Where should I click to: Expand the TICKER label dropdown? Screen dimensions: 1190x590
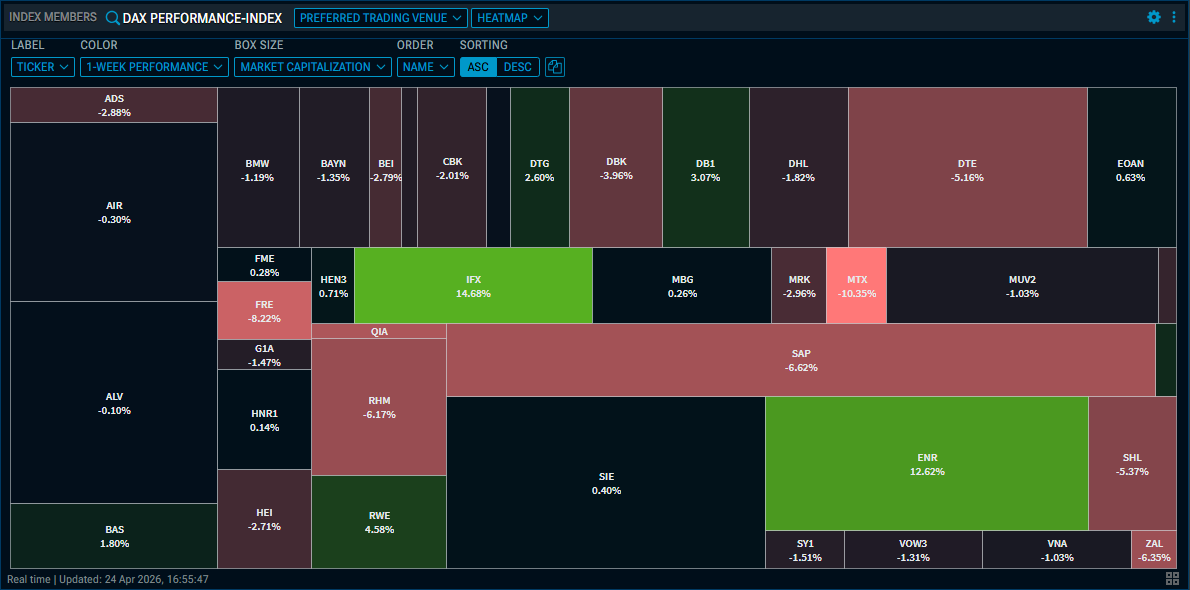(x=42, y=67)
